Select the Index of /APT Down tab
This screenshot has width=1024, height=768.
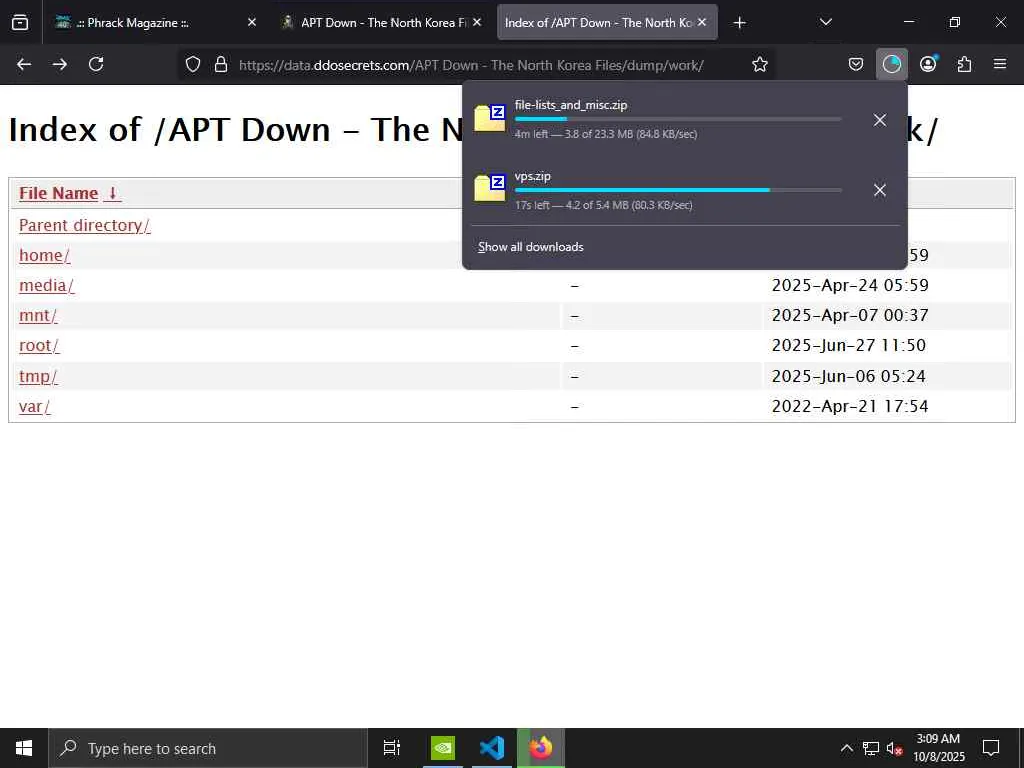click(x=607, y=22)
